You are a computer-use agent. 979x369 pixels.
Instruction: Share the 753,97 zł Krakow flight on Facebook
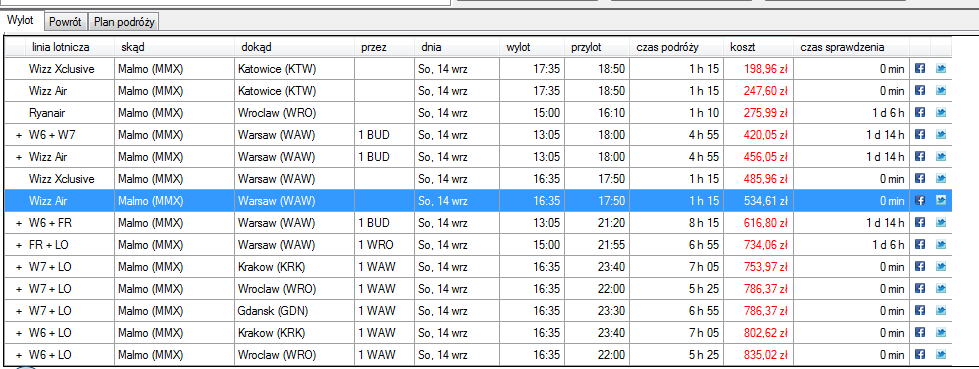[x=919, y=267]
